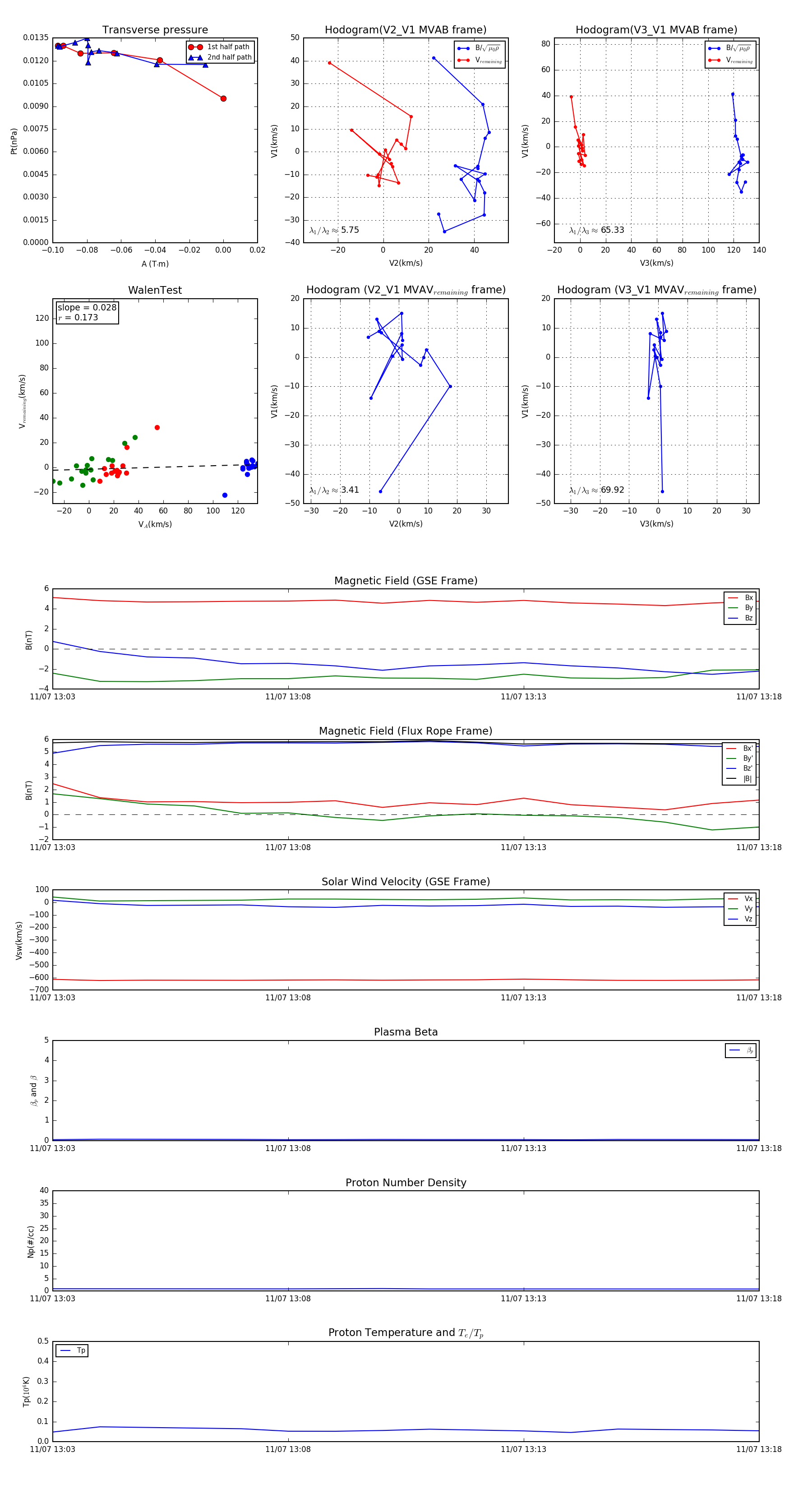Click the 'V_A(km/s)' axis label under WalenTest
This screenshot has width=812, height=1489.
click(x=155, y=524)
